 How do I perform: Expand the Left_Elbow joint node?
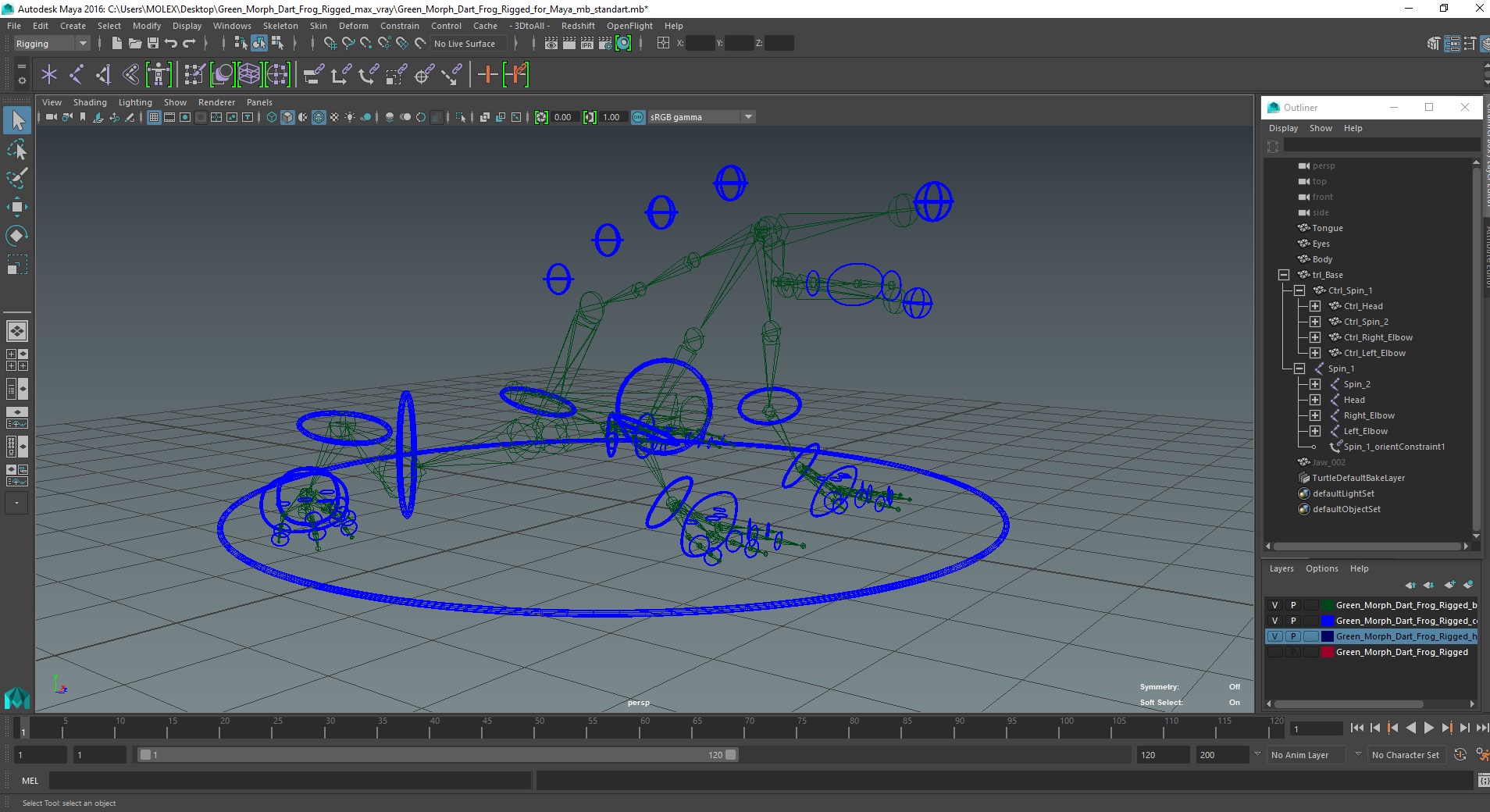tap(1315, 431)
